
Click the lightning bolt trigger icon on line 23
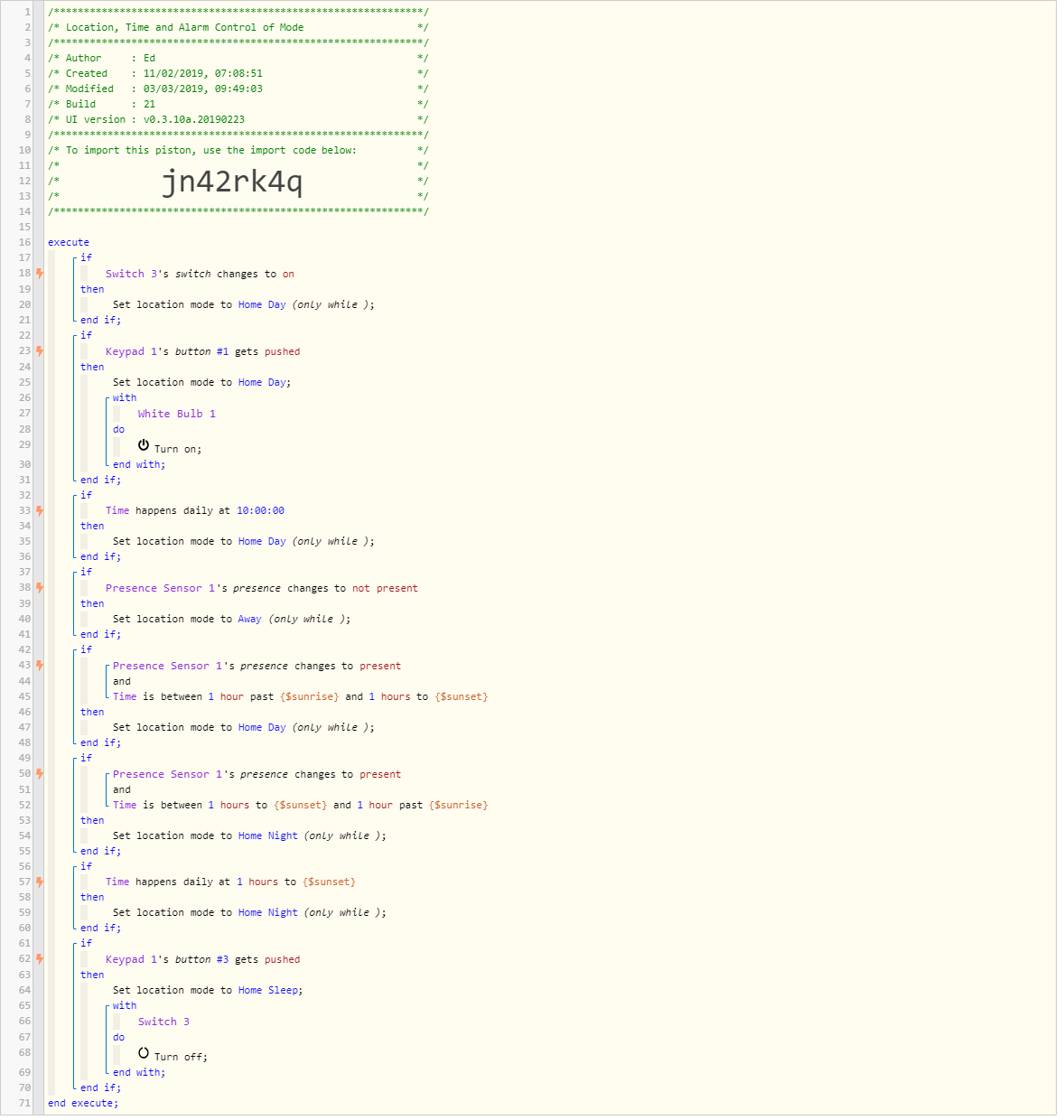point(39,350)
